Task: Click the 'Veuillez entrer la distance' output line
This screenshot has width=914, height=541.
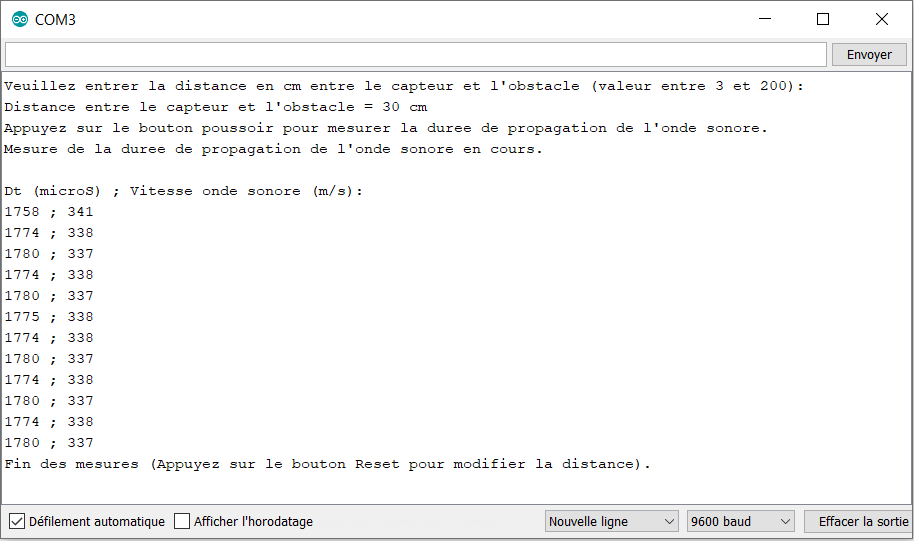Action: [403, 86]
